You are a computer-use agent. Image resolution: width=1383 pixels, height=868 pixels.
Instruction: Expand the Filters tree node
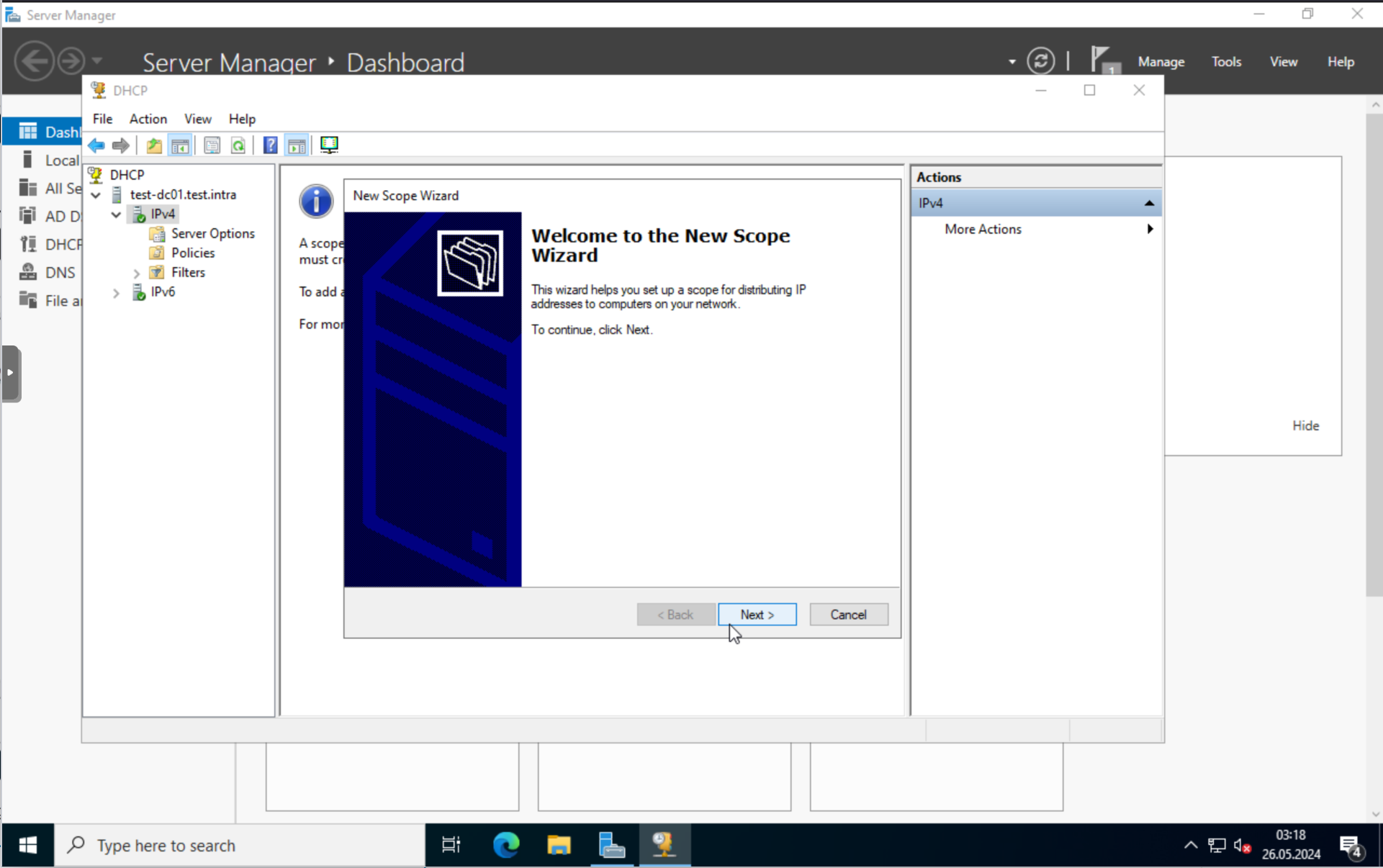(x=136, y=273)
